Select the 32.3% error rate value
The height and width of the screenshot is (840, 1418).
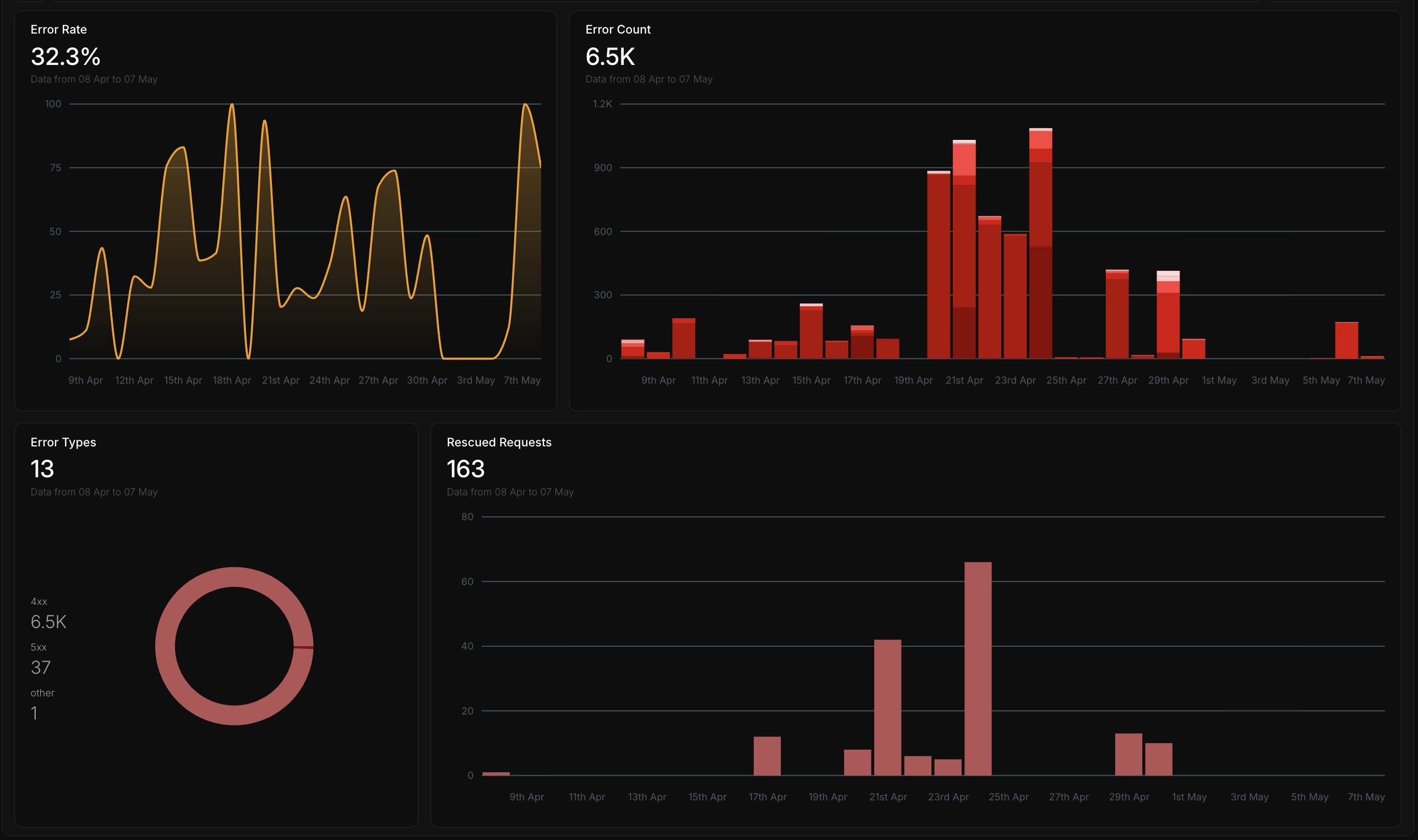pyautogui.click(x=66, y=57)
